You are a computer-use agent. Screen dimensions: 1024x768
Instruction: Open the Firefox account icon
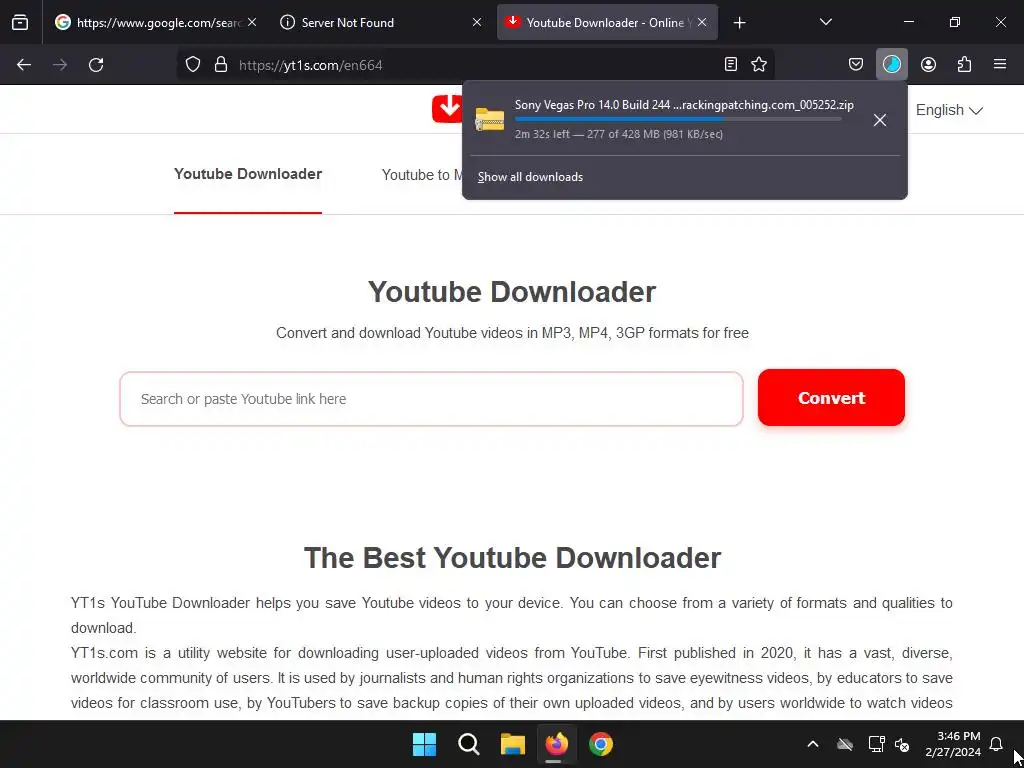tap(928, 65)
